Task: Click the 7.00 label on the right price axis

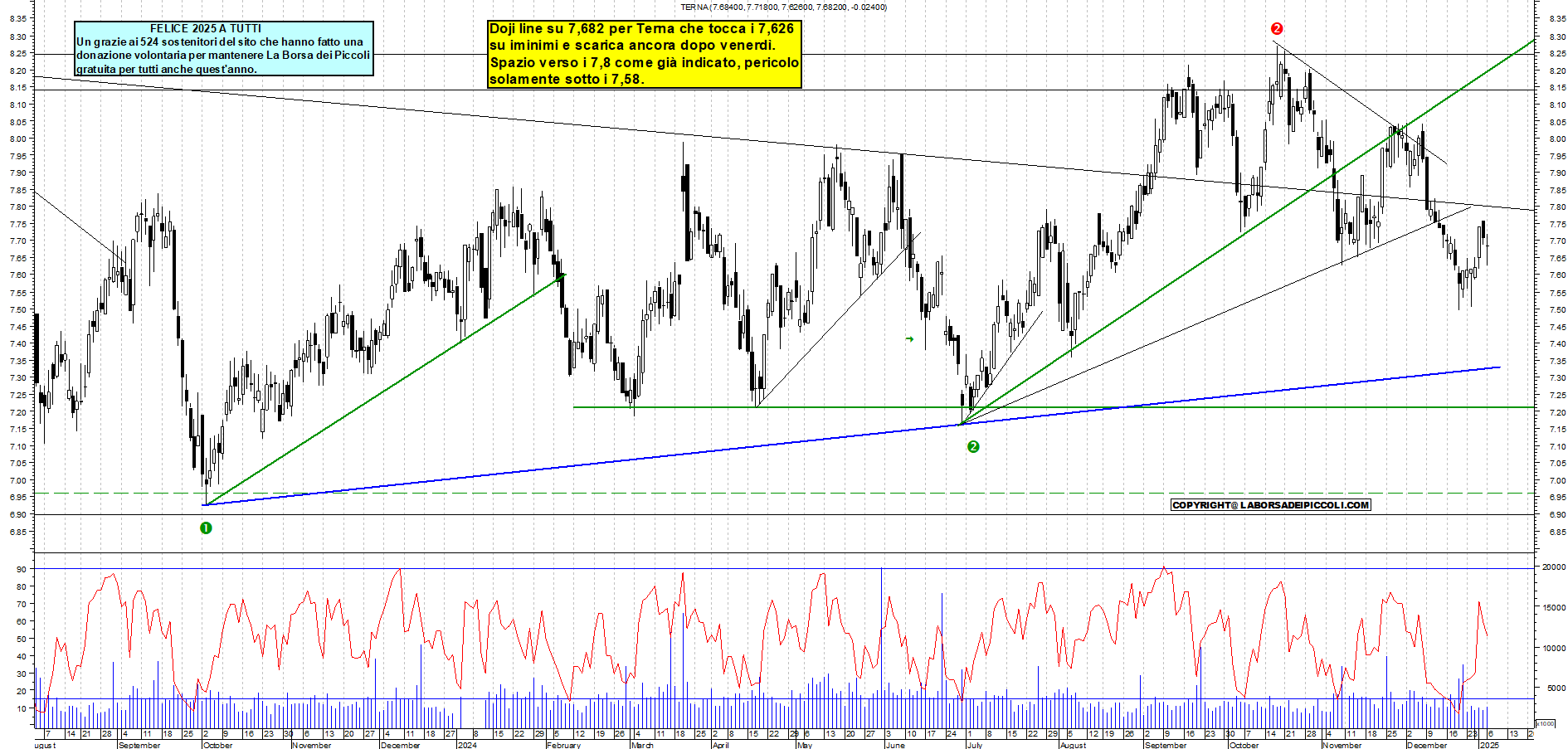Action: click(1557, 481)
